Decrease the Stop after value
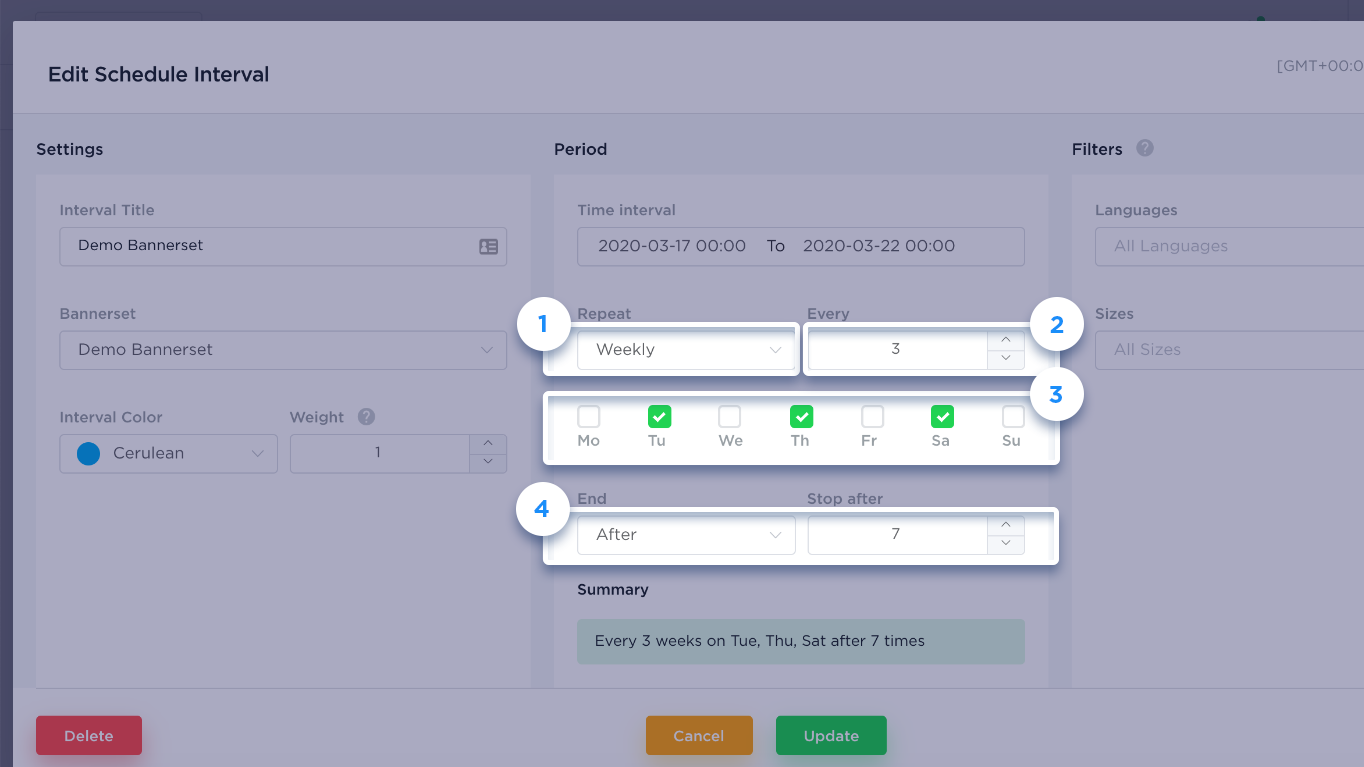 pyautogui.click(x=1006, y=544)
